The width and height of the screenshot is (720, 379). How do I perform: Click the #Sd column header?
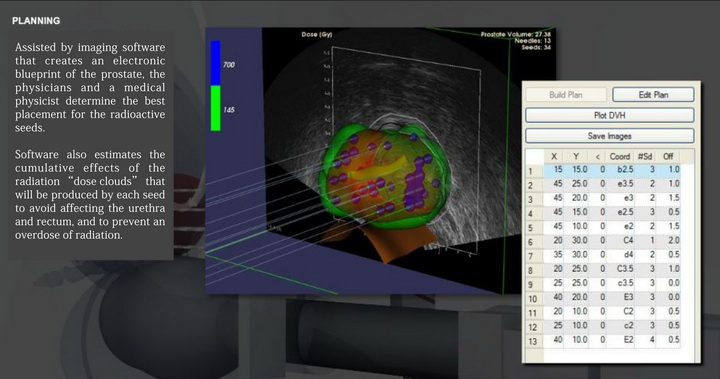tap(645, 157)
